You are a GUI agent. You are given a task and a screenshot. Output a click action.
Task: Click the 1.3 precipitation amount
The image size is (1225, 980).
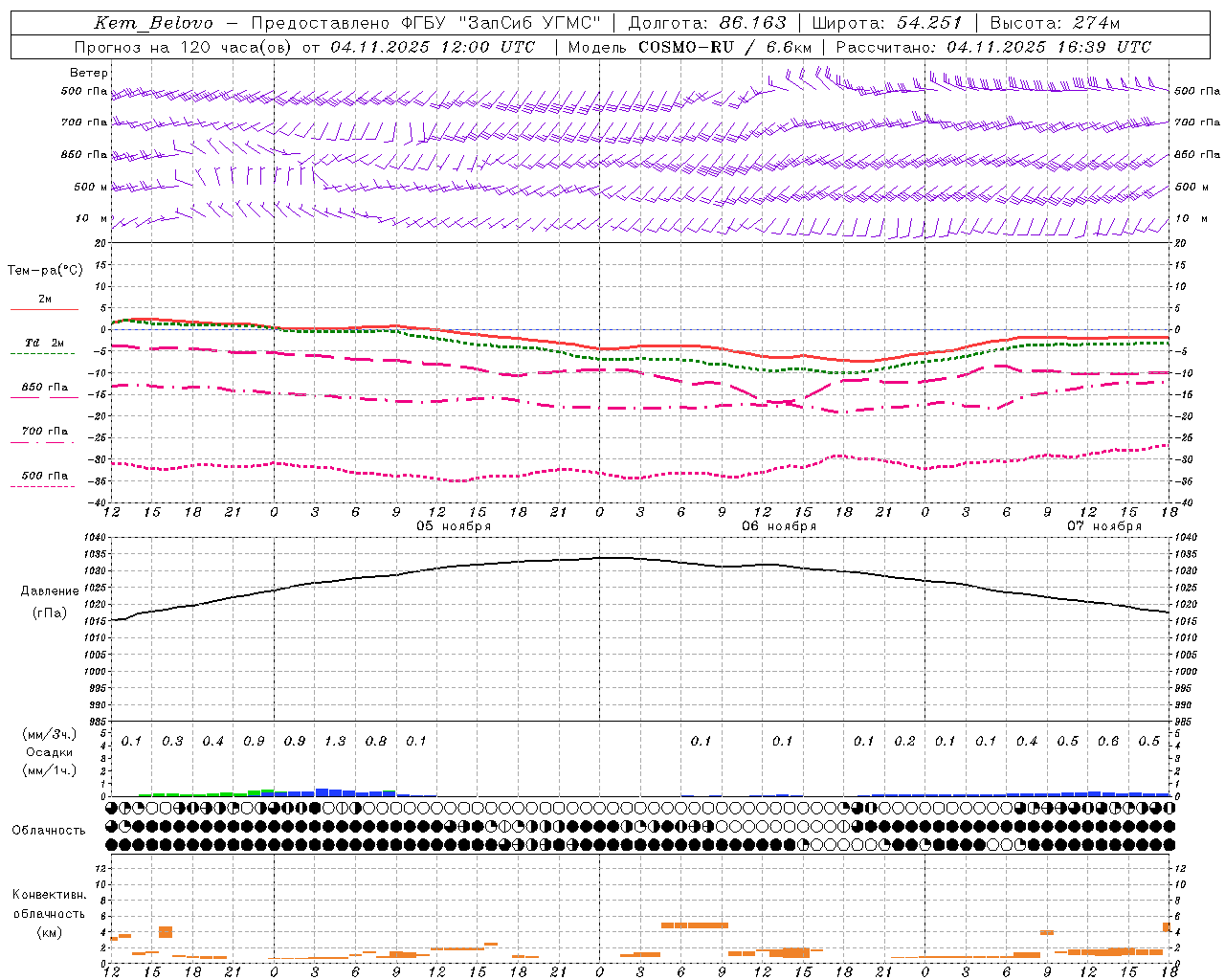tap(335, 742)
